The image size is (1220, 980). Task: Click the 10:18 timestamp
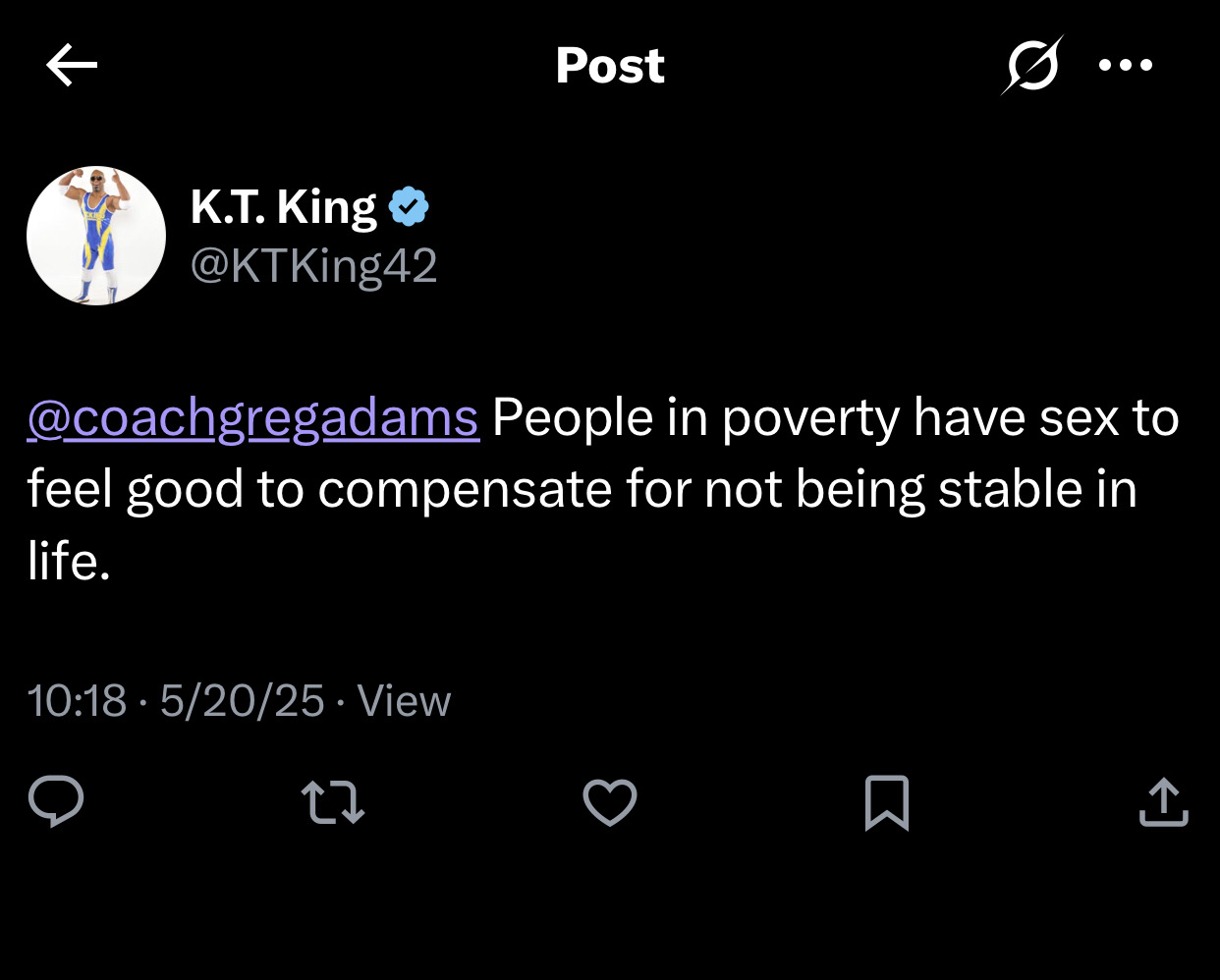[x=77, y=701]
